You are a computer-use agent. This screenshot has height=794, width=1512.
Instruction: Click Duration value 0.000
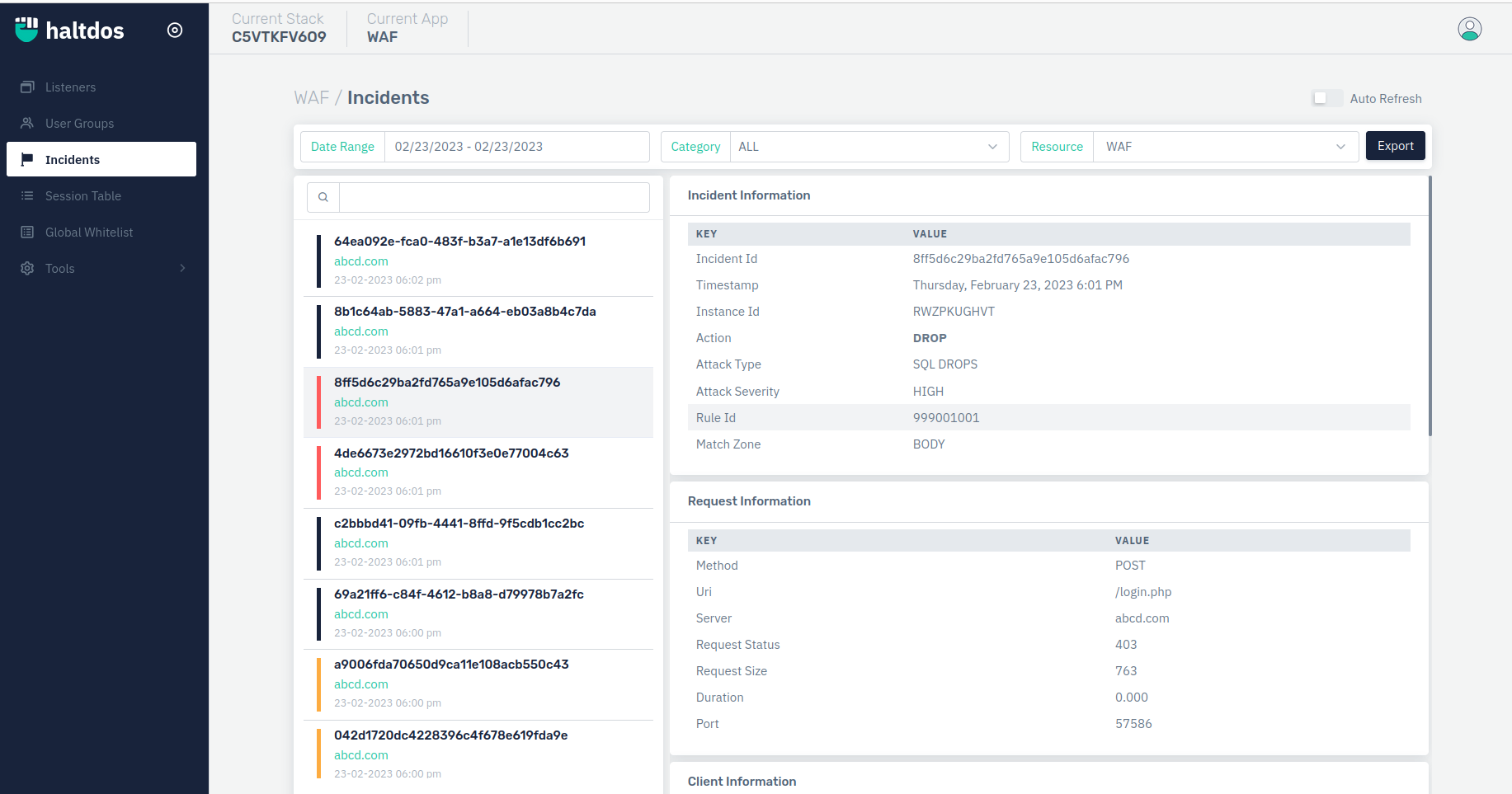pos(1131,698)
